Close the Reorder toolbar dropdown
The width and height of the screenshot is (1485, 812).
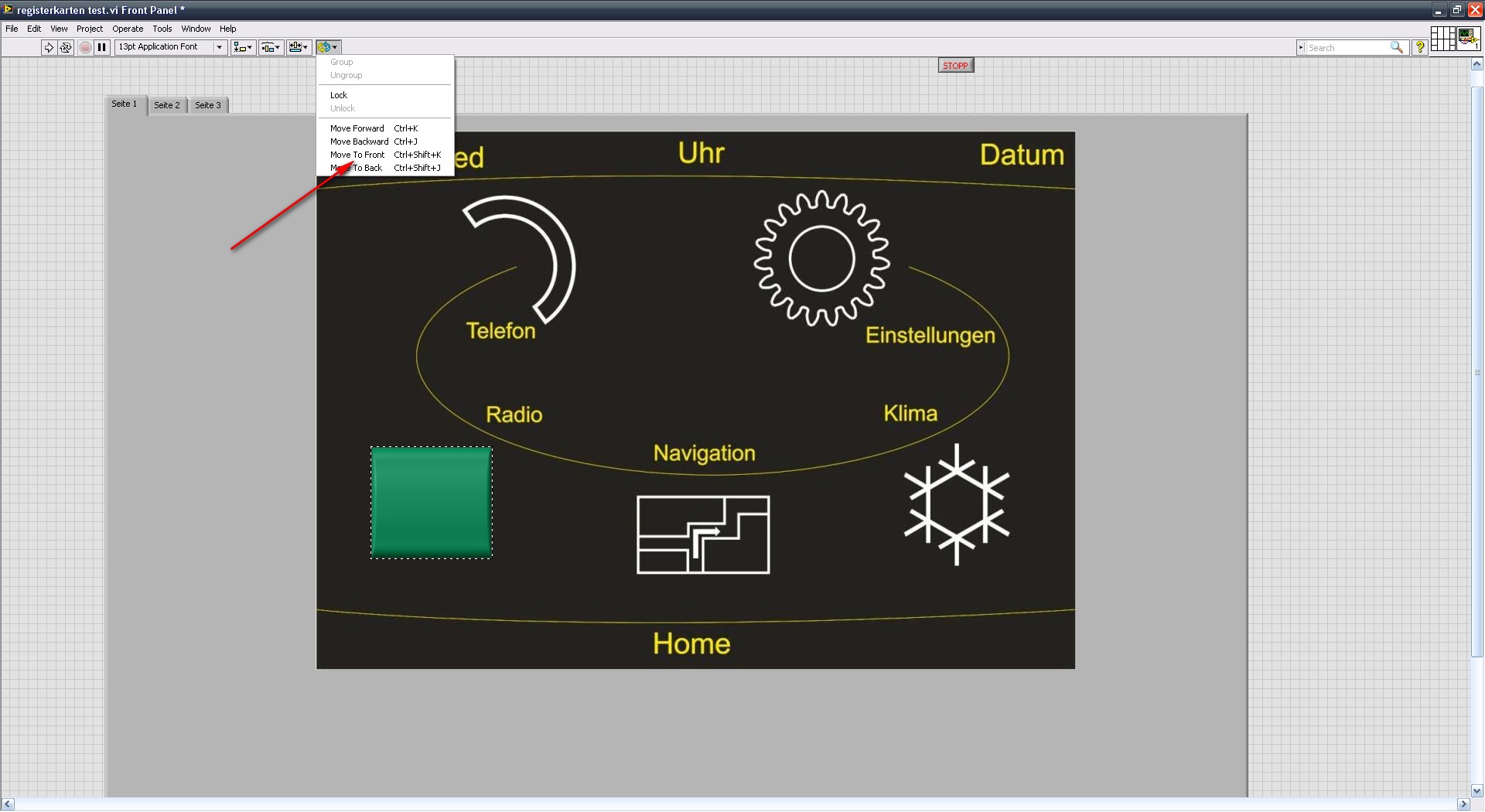328,47
